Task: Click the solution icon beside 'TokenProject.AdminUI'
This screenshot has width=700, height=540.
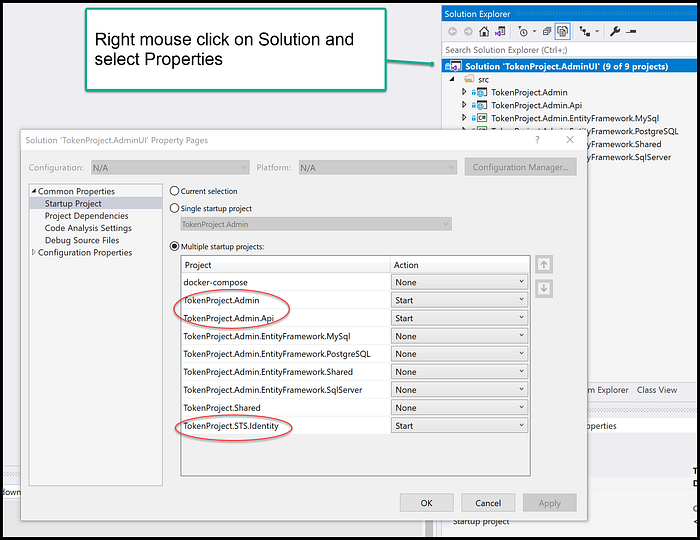Action: 453,66
